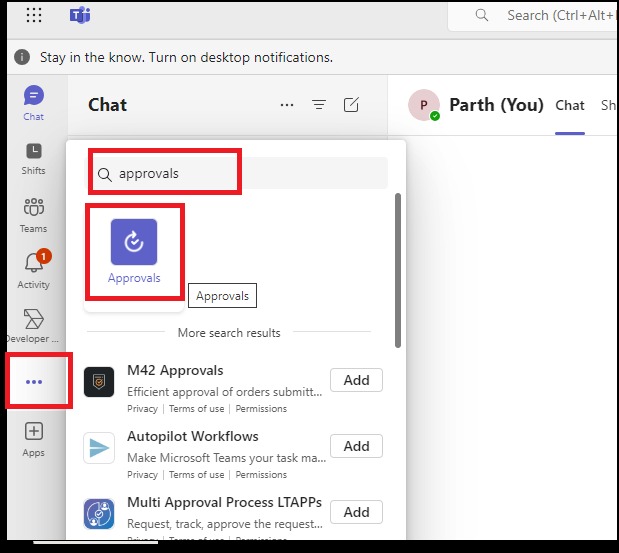
Task: Open Developer Portal in left rail
Action: point(34,326)
